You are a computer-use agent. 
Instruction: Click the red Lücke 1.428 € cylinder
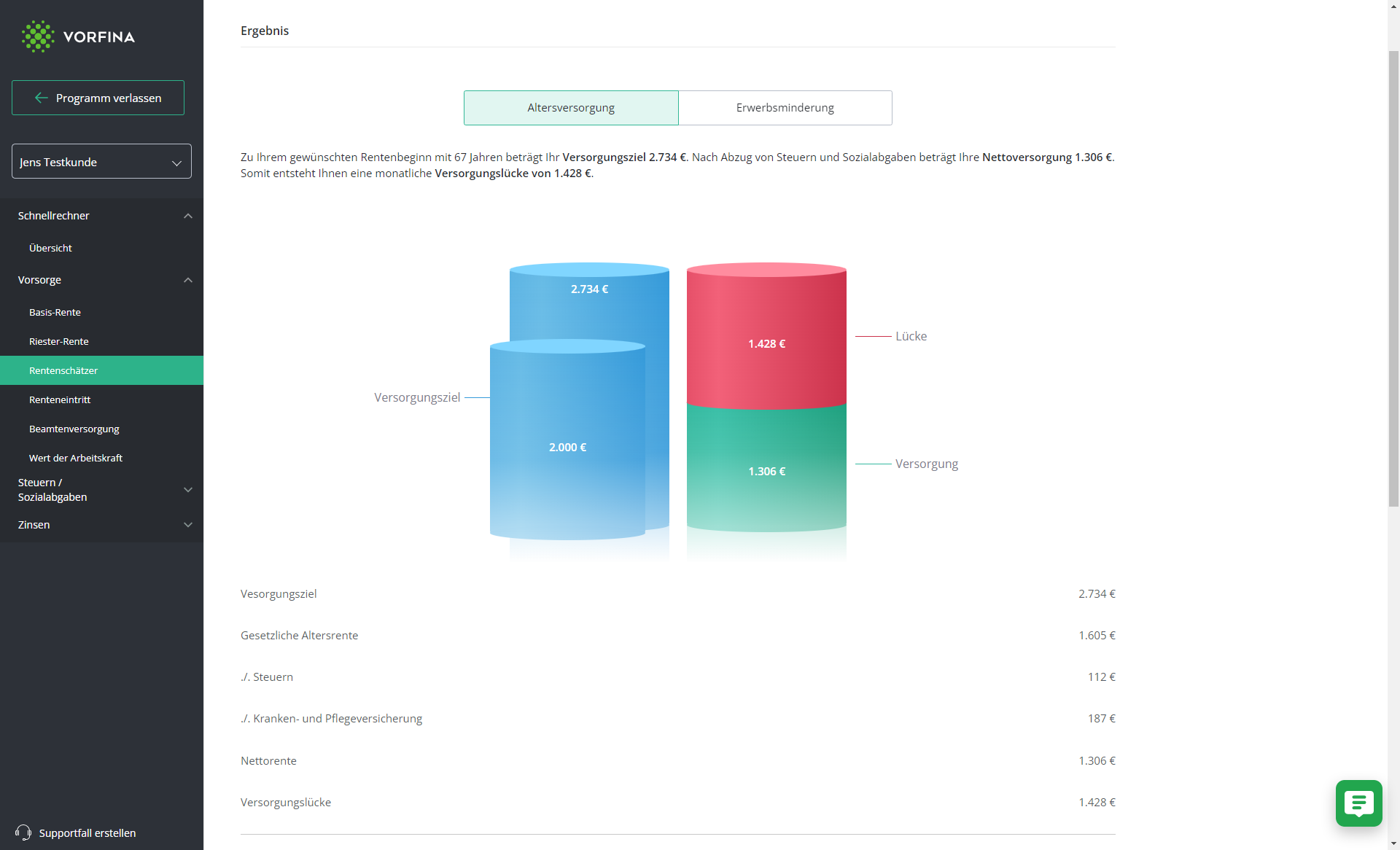(x=766, y=337)
